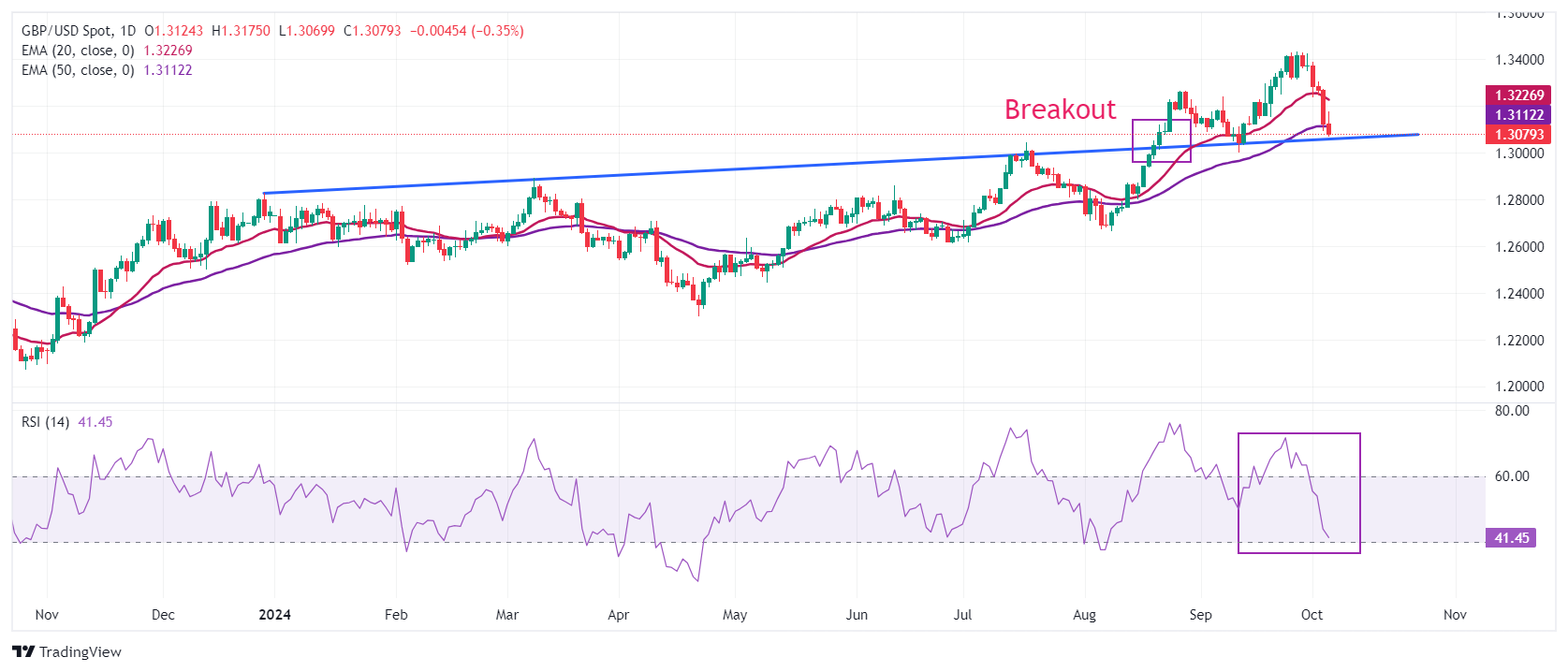Select the red Breakout text annotation
Image resolution: width=1568 pixels, height=672 pixels.
1060,110
